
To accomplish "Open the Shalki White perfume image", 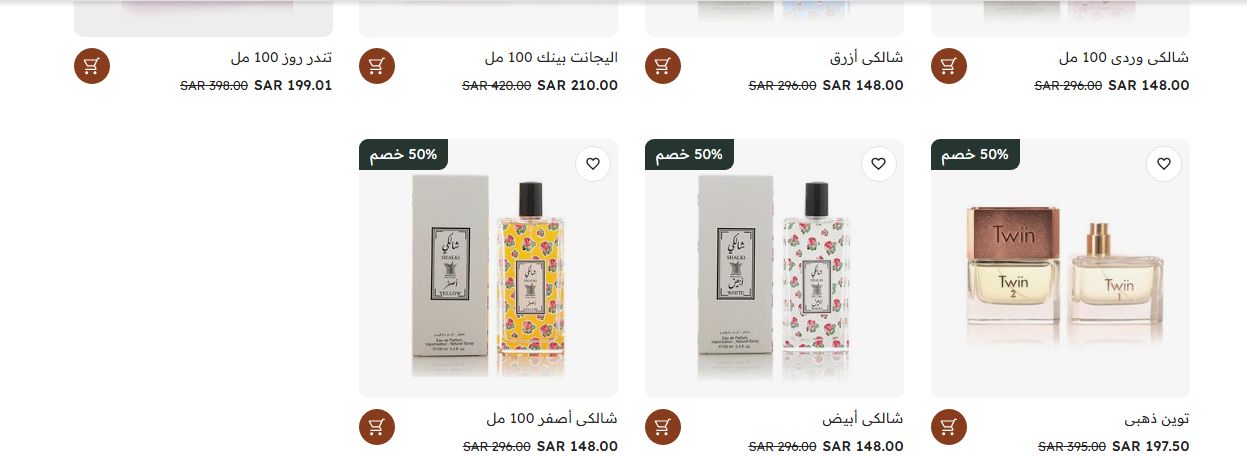I will click(x=774, y=268).
